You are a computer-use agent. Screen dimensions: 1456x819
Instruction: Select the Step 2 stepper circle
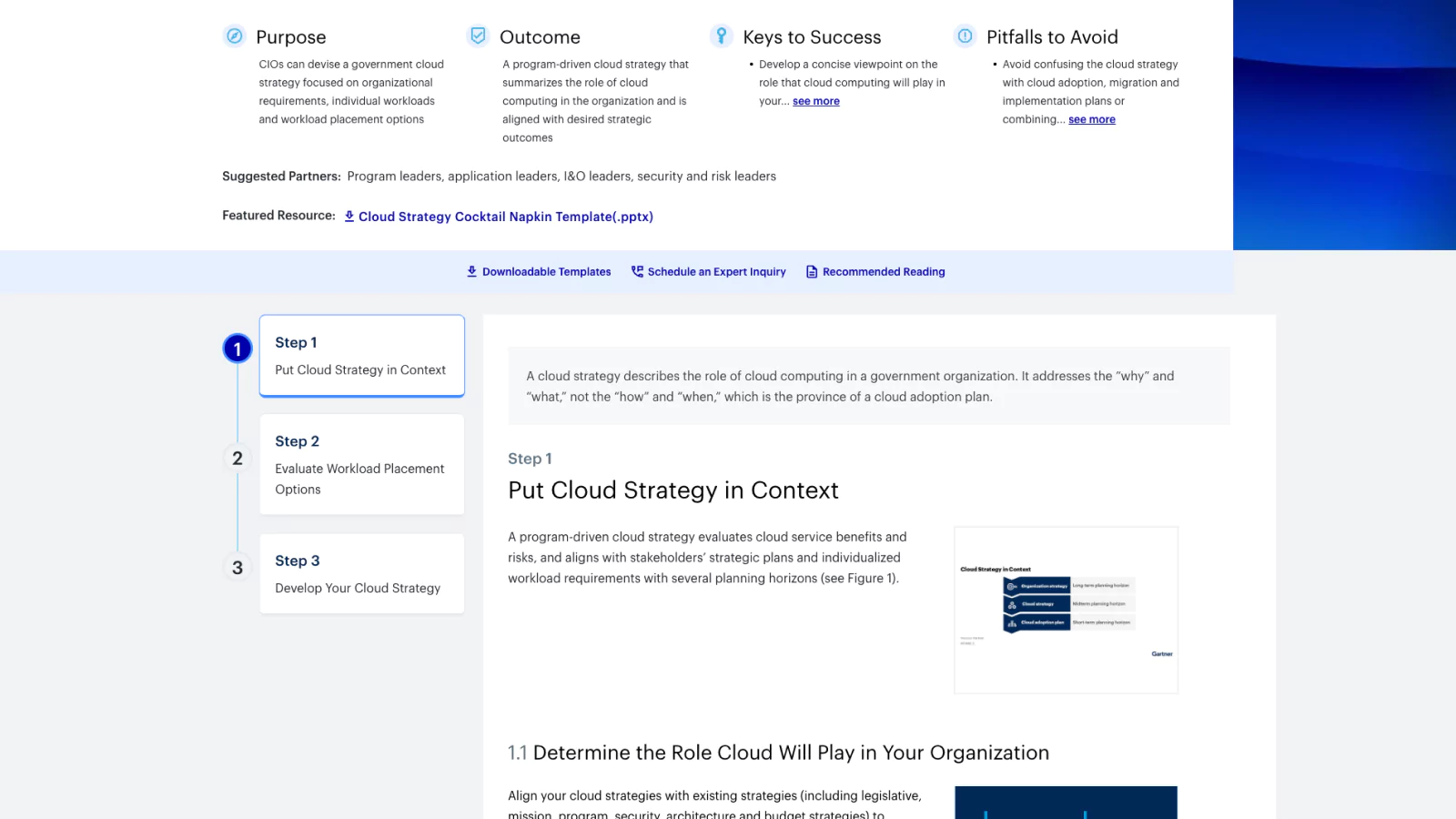click(237, 458)
